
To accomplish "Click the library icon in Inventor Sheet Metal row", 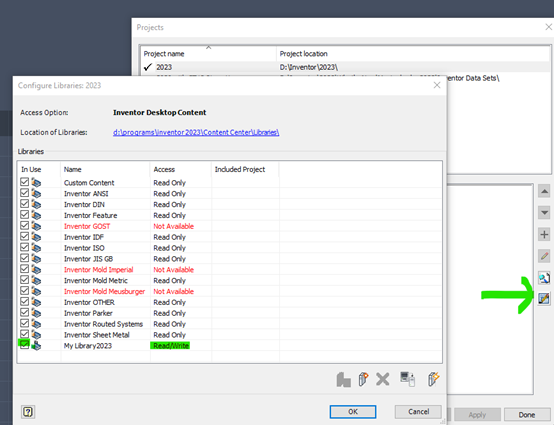I will [36, 335].
